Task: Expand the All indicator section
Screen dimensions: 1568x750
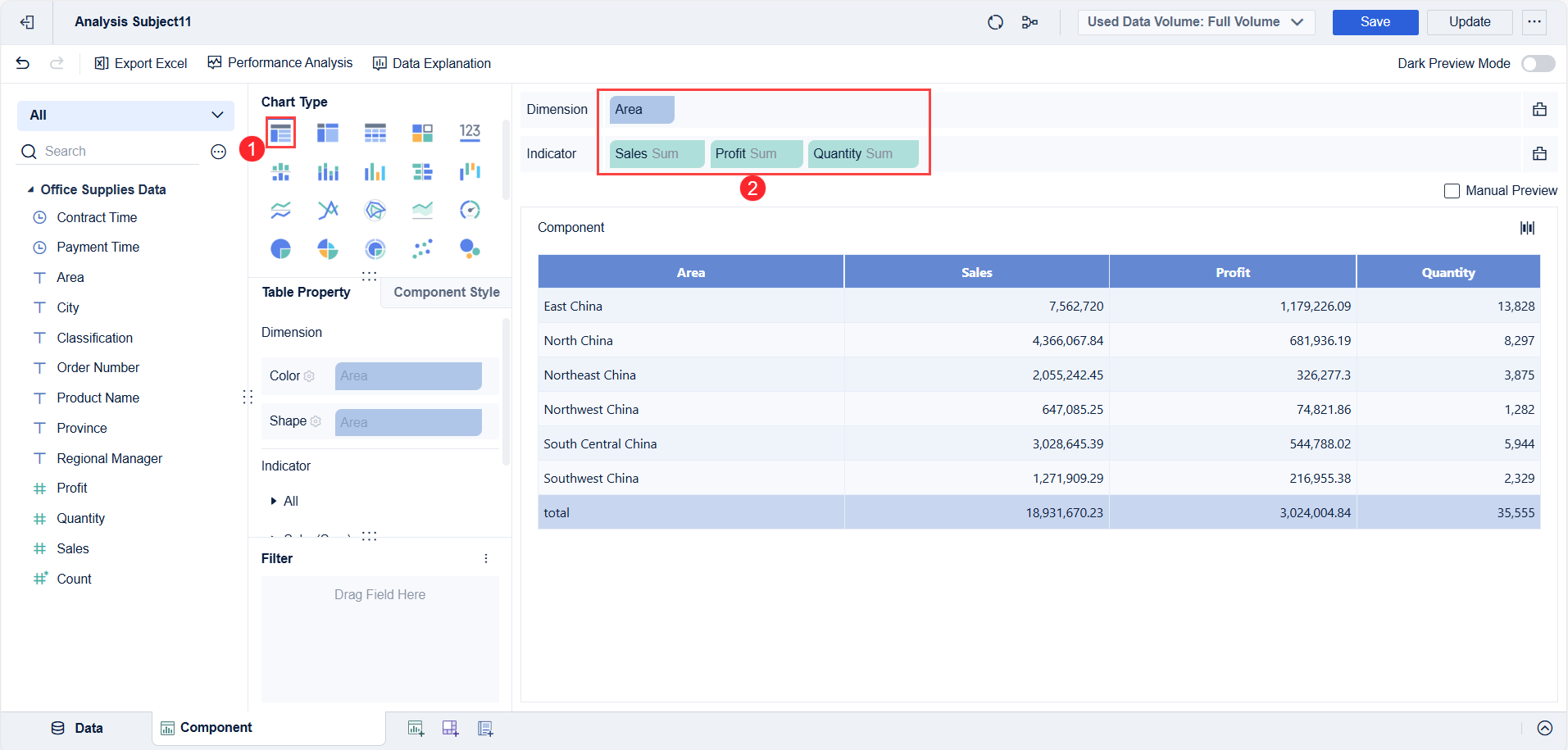Action: 274,501
